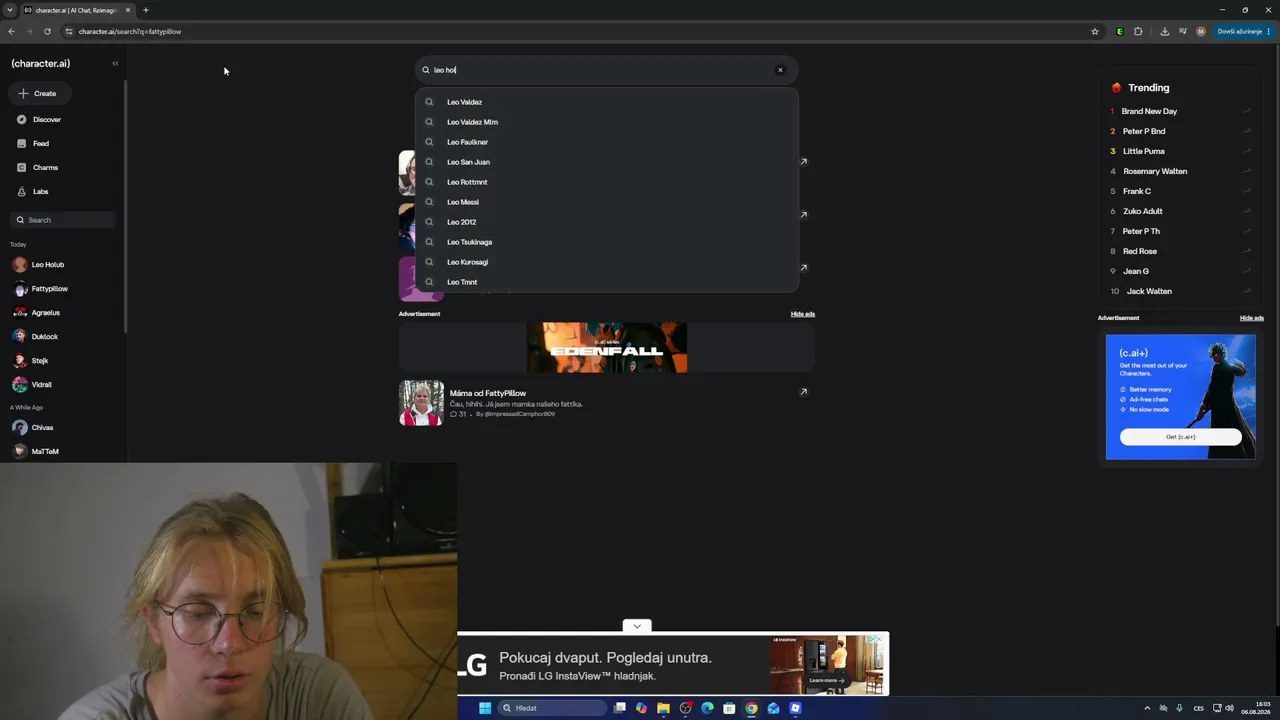The image size is (1280, 720).
Task: Open a new browser tab
Action: [x=146, y=10]
